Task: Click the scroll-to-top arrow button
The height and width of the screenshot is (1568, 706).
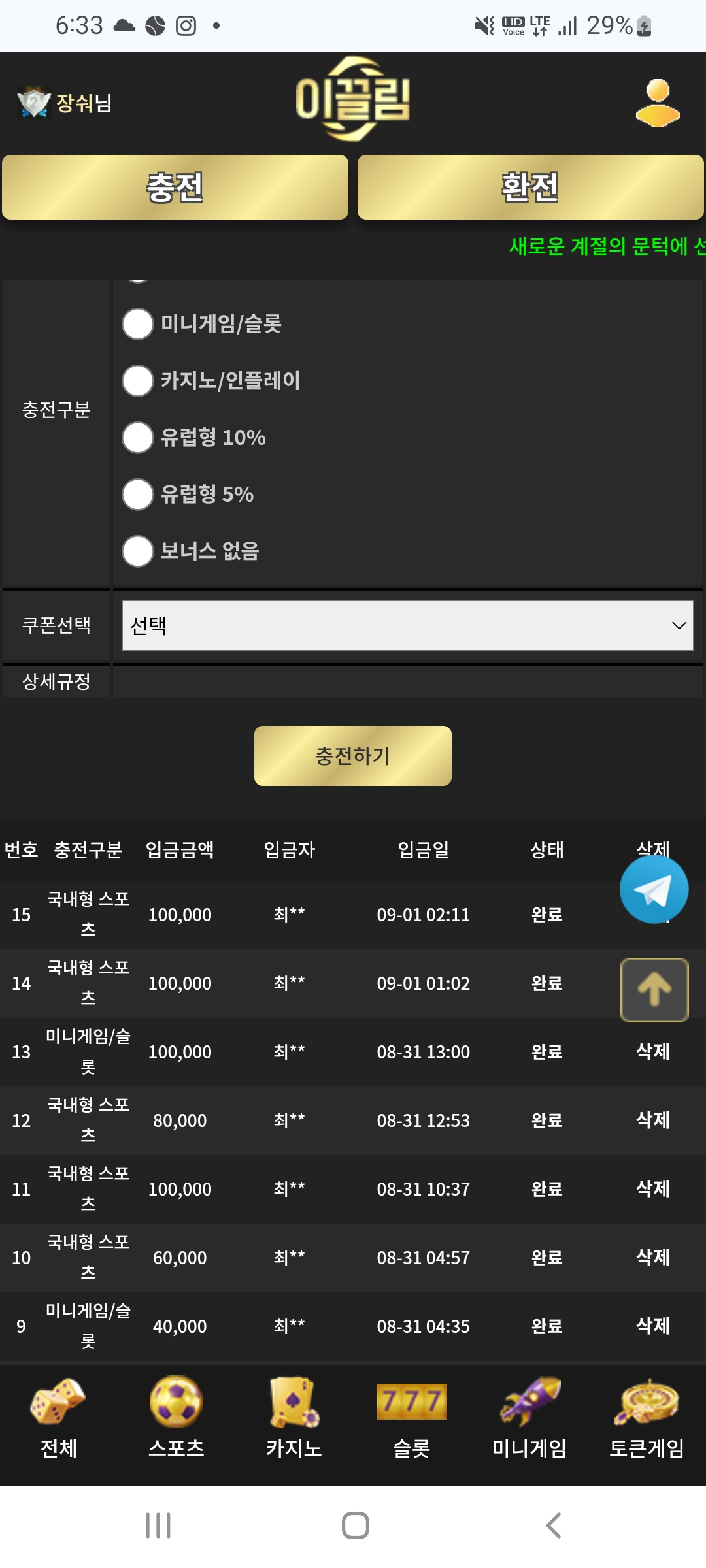Action: point(654,989)
